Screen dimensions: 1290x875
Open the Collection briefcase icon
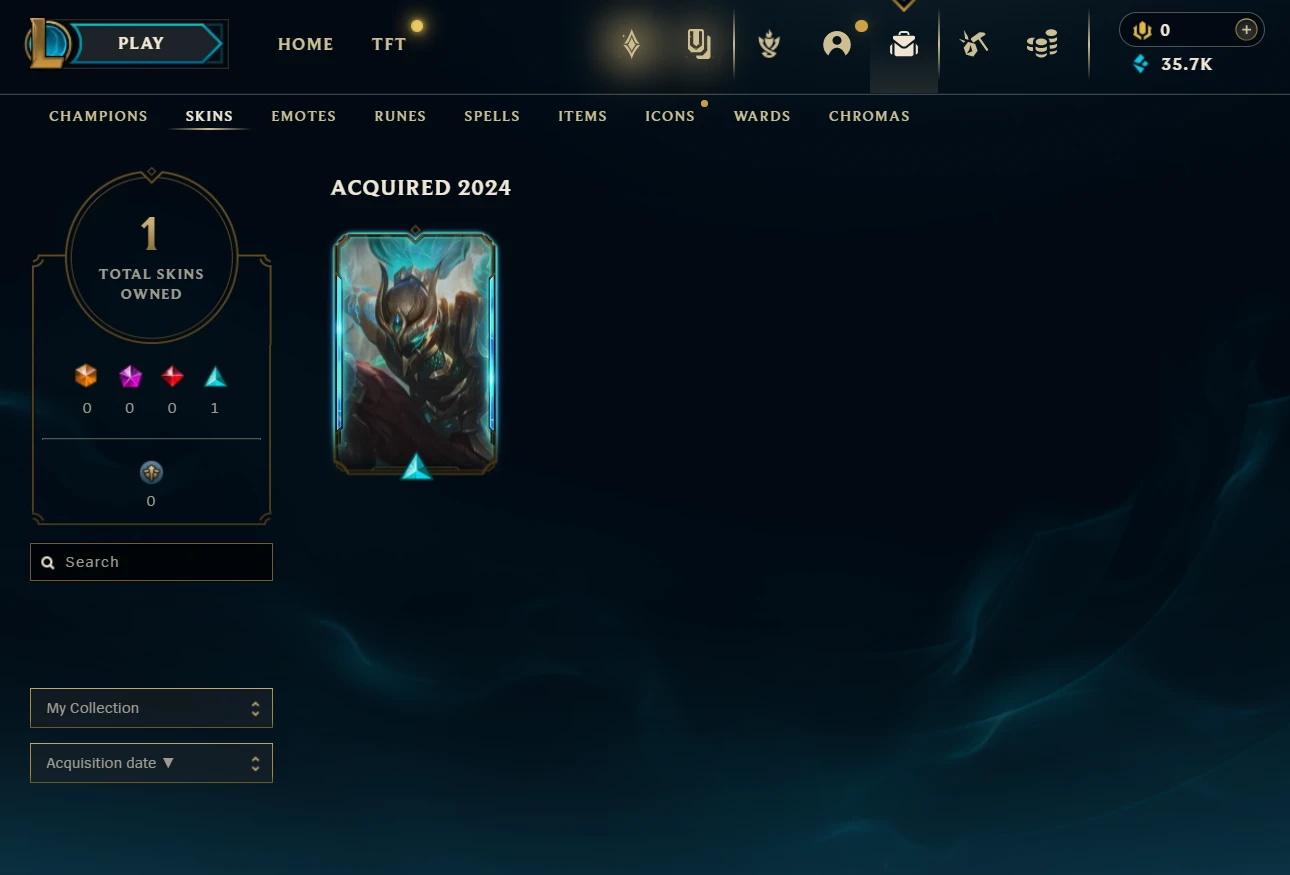pyautogui.click(x=904, y=44)
